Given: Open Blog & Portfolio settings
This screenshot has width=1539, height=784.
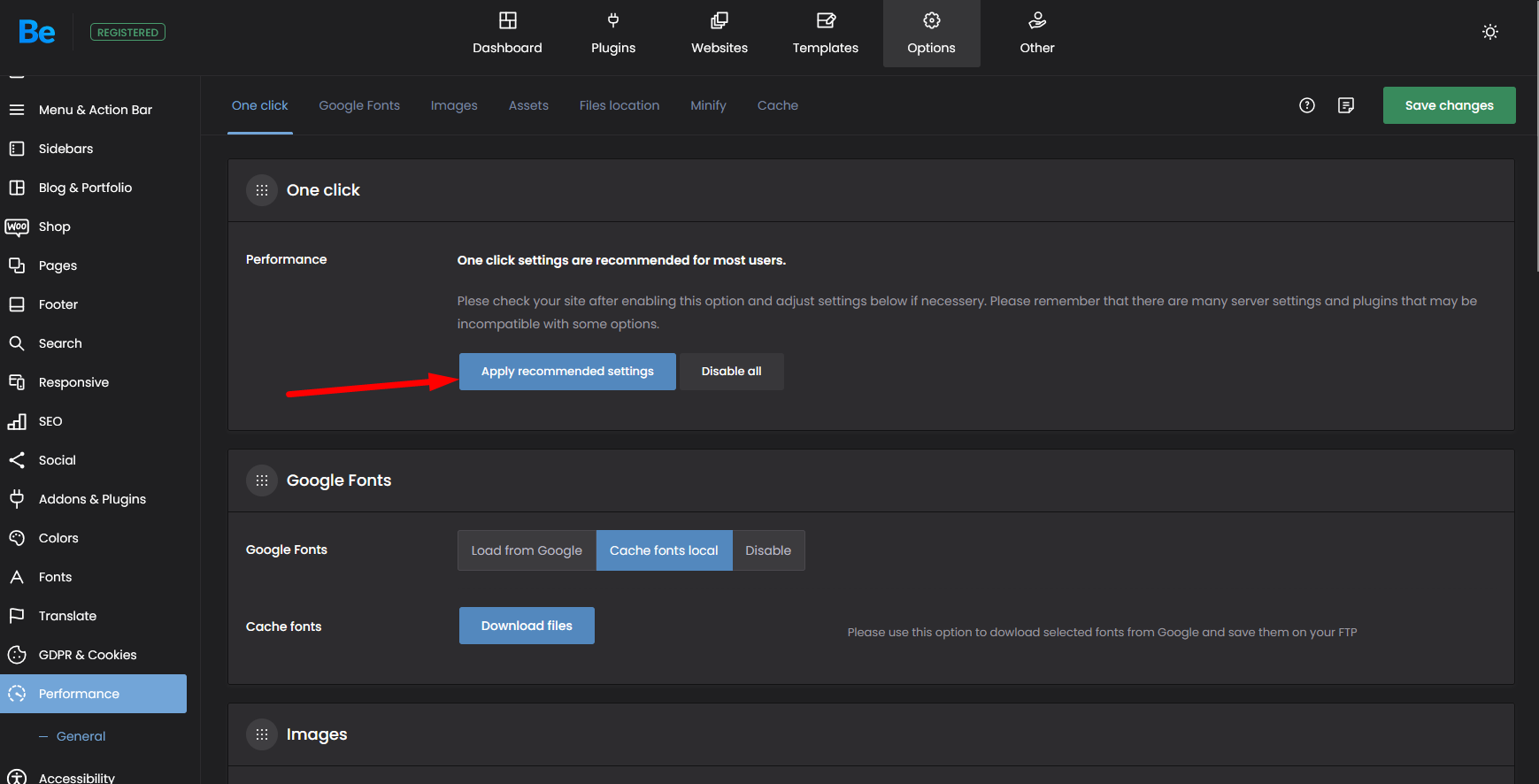Looking at the screenshot, I should pyautogui.click(x=94, y=188).
